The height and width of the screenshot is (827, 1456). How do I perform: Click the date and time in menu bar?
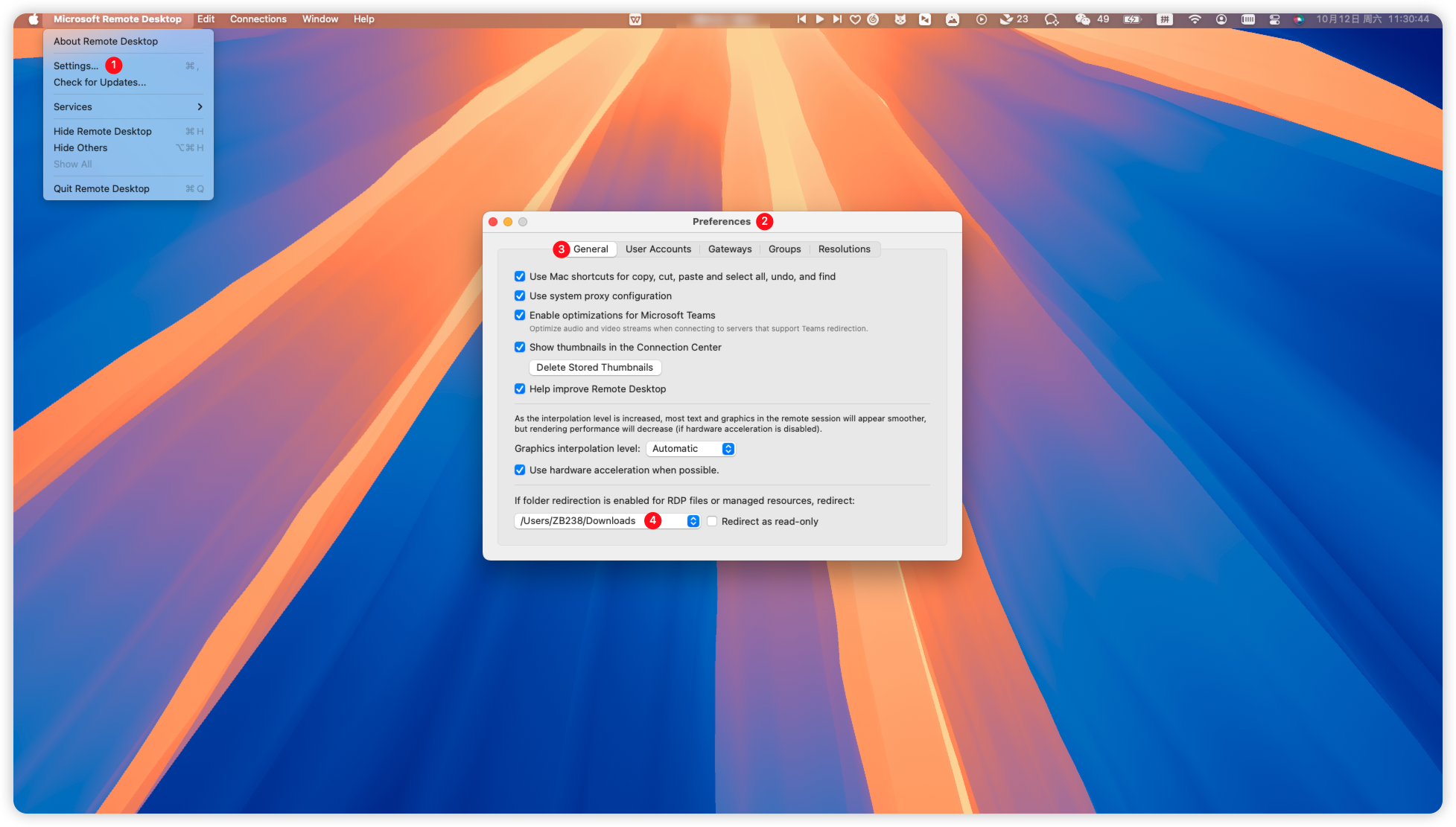pos(1373,19)
